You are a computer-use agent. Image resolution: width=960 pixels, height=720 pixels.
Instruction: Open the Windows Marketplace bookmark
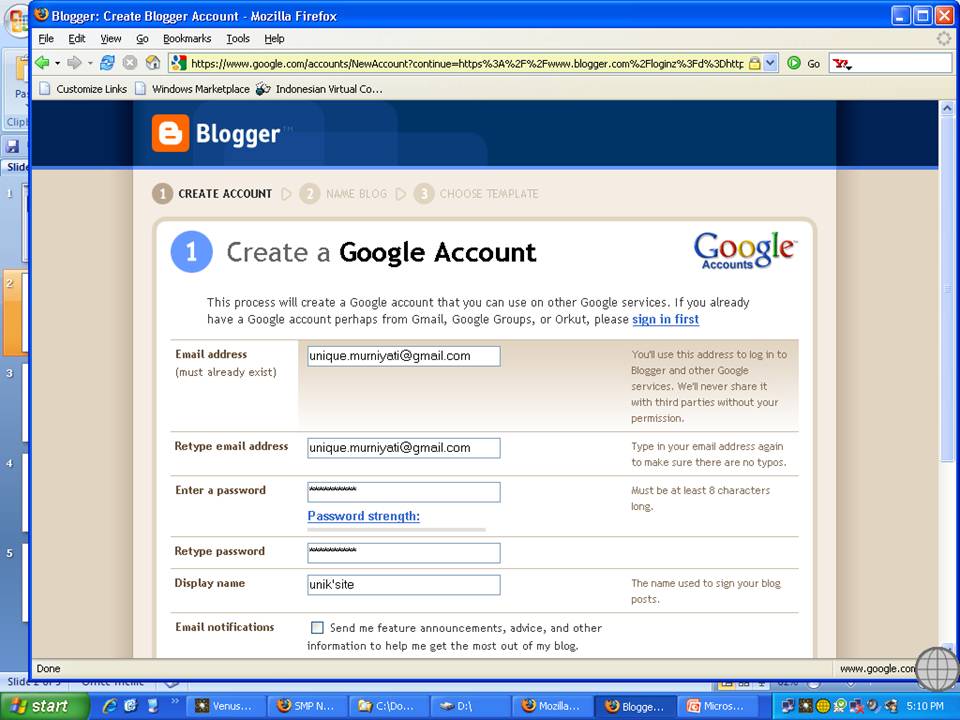[192, 89]
